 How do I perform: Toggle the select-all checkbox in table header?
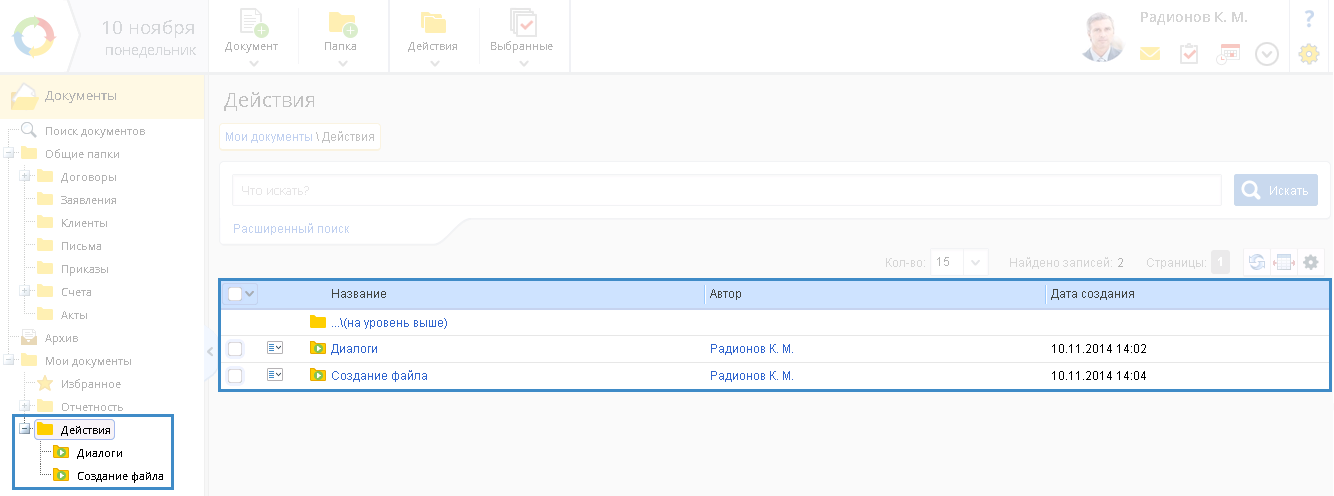235,294
